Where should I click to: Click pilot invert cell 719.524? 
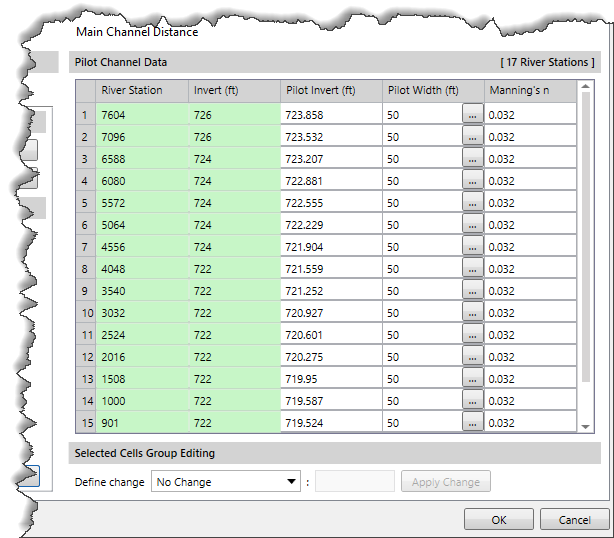(x=331, y=422)
